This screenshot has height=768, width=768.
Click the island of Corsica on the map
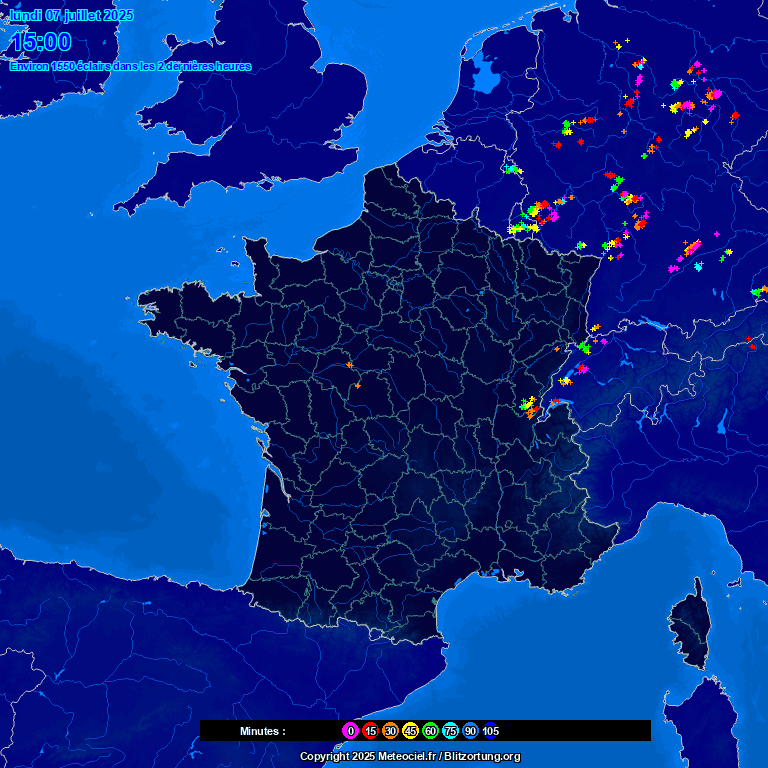click(x=692, y=625)
